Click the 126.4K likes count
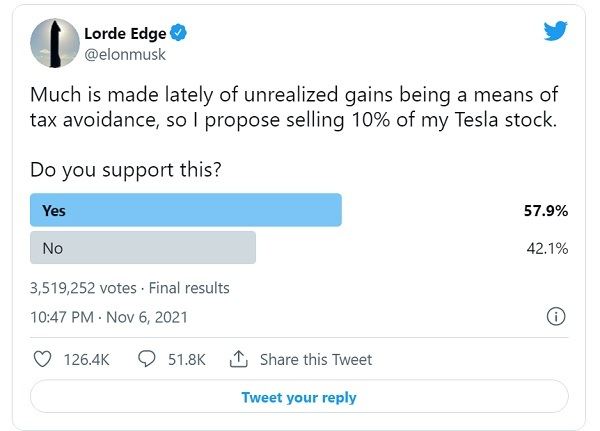This screenshot has height=431, width=600. coord(85,359)
